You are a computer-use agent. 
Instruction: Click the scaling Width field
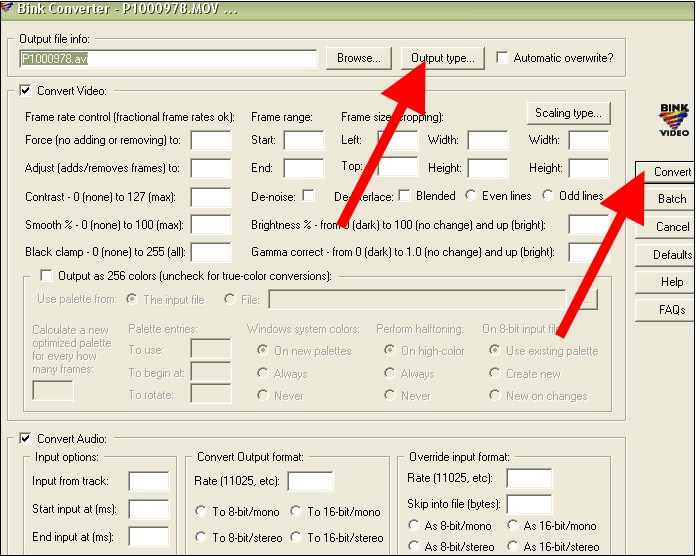click(x=589, y=140)
